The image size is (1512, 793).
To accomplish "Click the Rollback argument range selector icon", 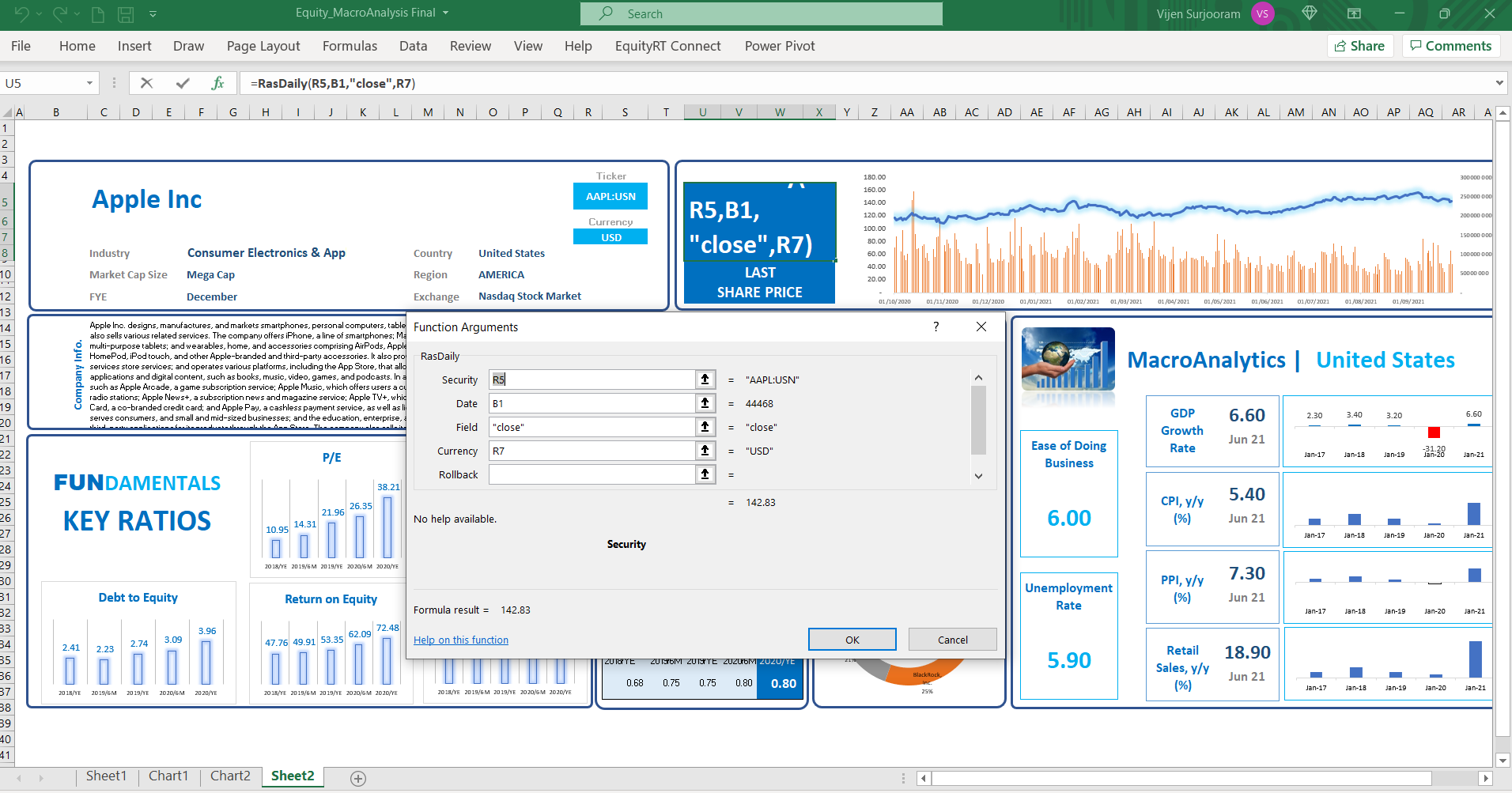I will tap(705, 474).
